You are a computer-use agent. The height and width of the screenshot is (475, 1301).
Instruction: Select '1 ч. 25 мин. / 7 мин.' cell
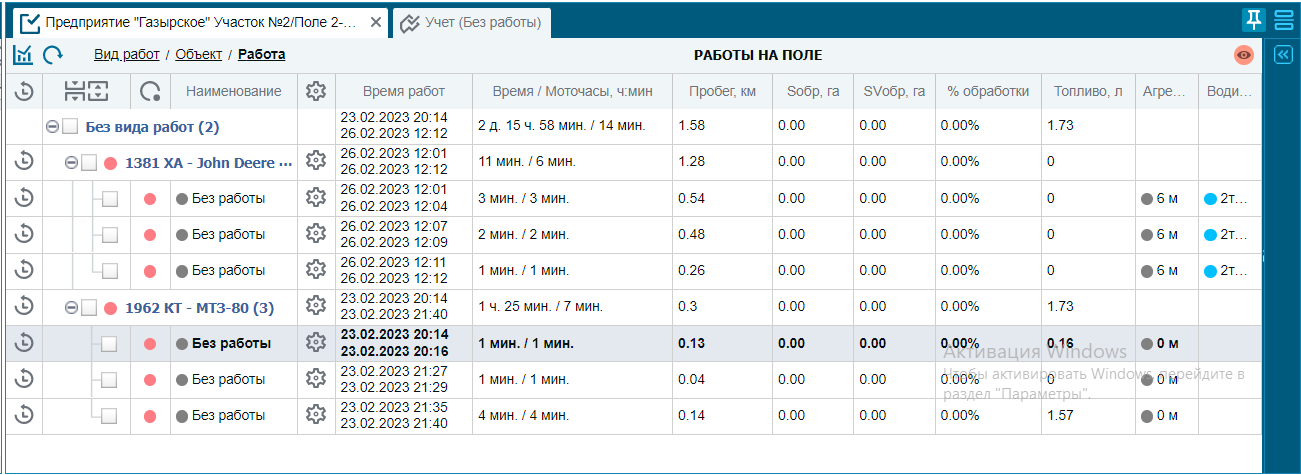tap(573, 306)
